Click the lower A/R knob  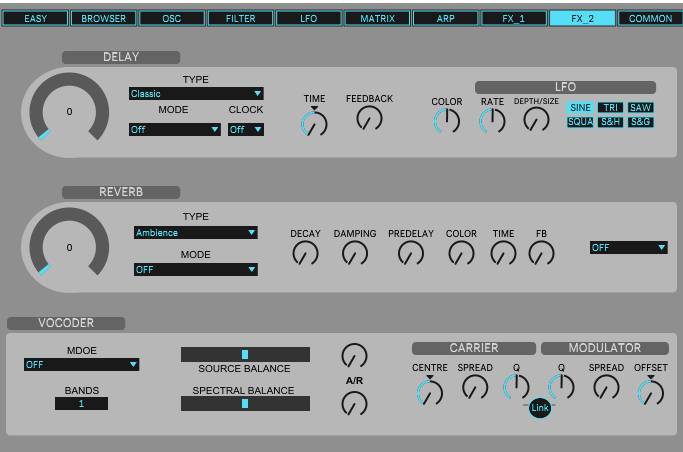point(354,404)
